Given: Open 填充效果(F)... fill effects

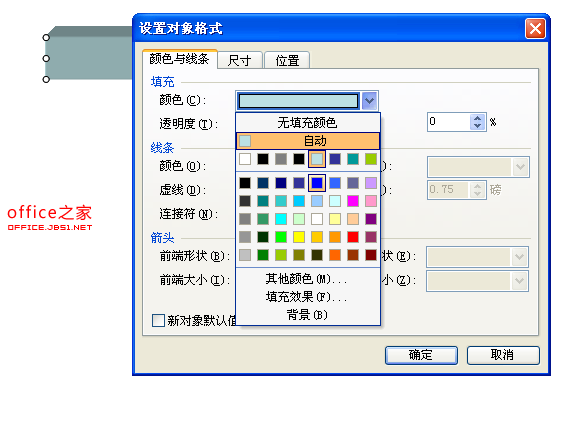Looking at the screenshot, I should (308, 297).
